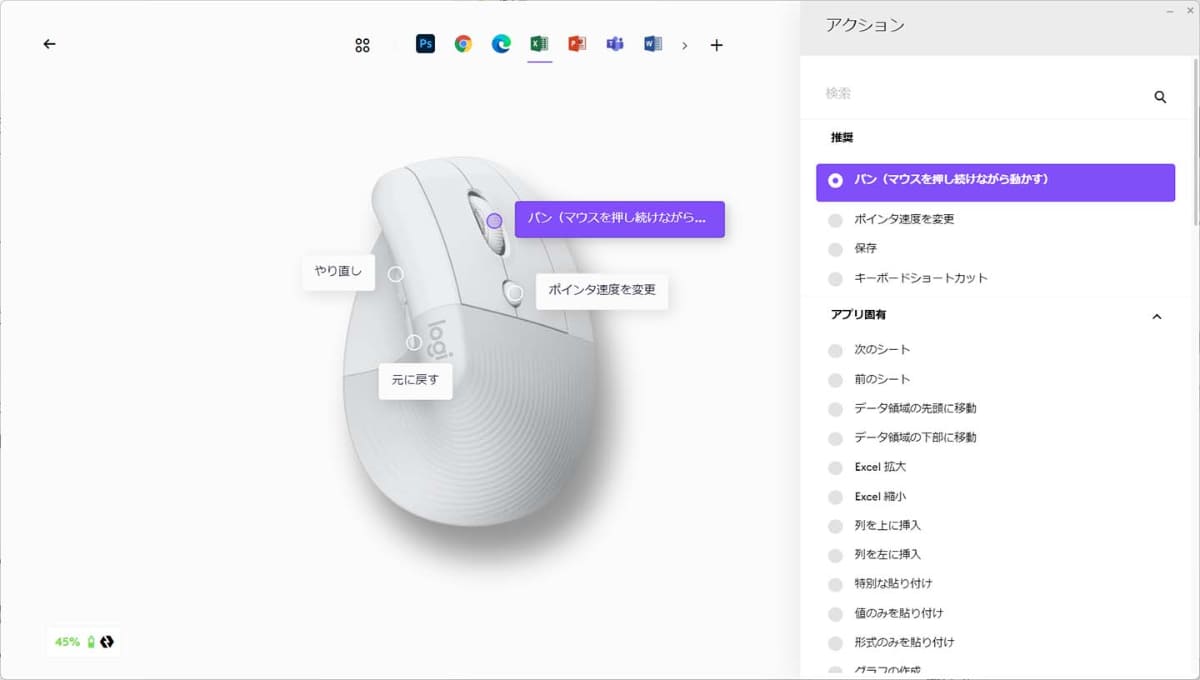Click the right arrow to show more apps
Viewport: 1200px width, 680px height.
tap(685, 44)
